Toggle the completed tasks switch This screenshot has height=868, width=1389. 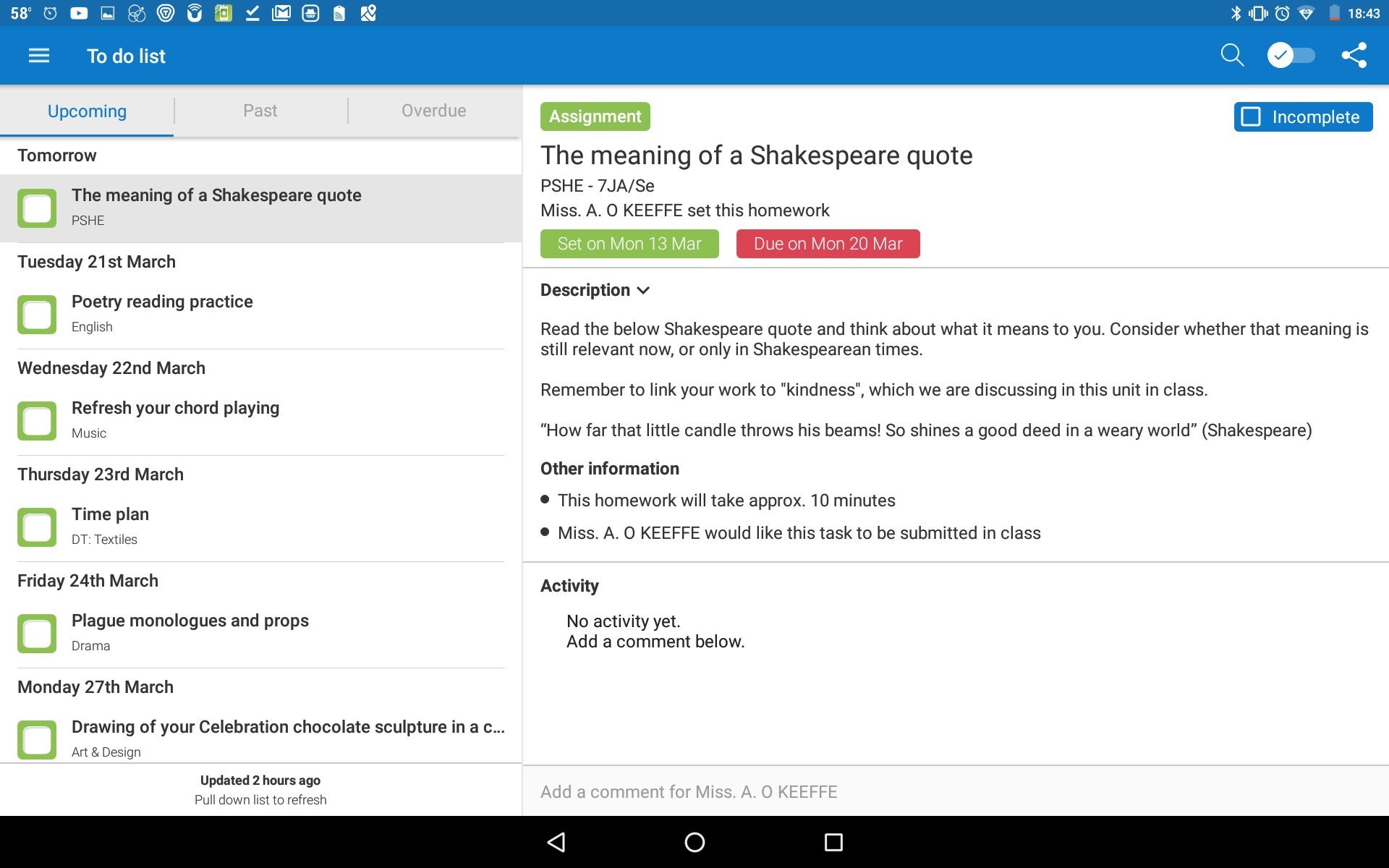tap(1291, 56)
